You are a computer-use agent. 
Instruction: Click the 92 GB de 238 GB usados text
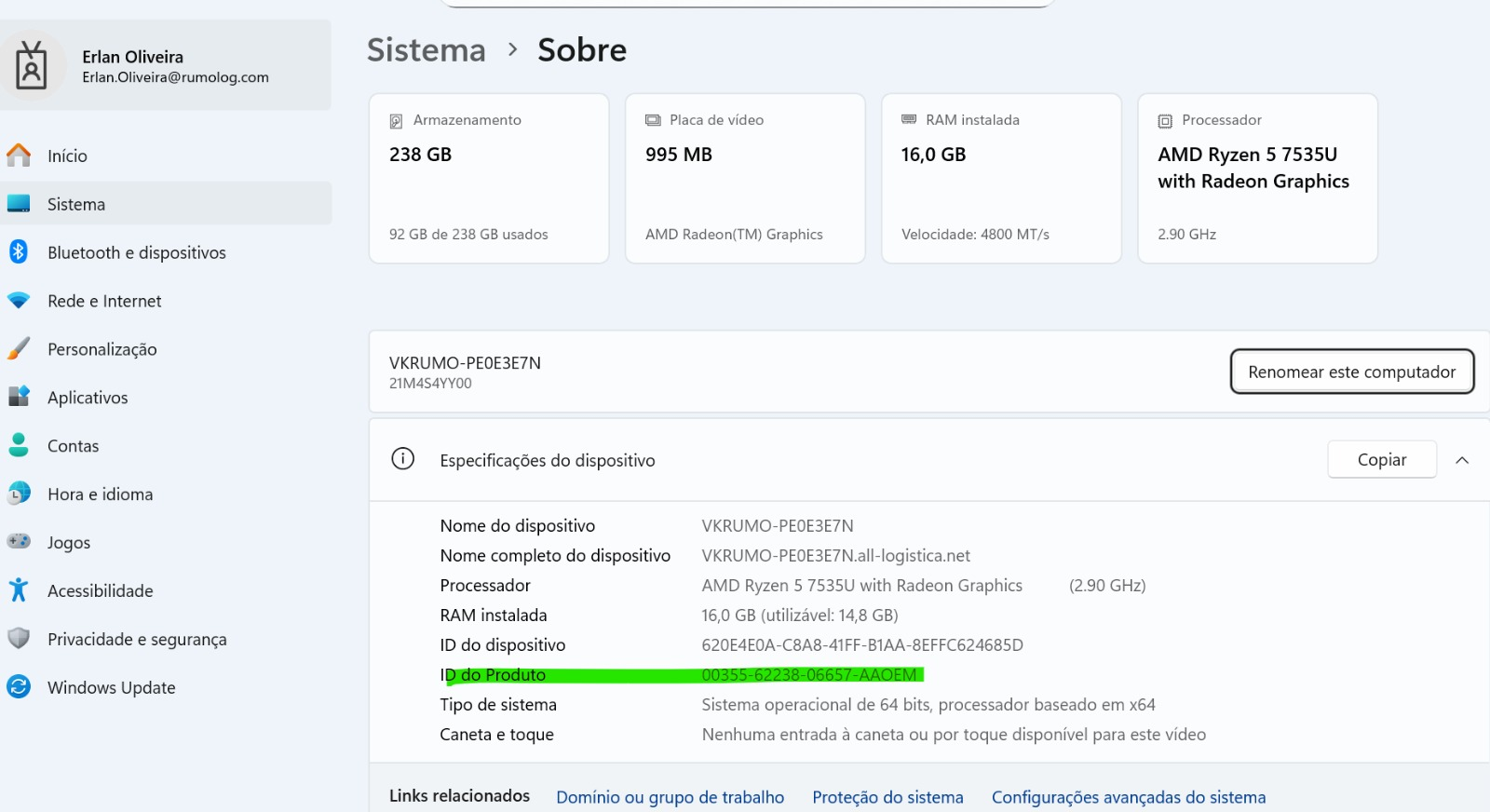point(468,235)
